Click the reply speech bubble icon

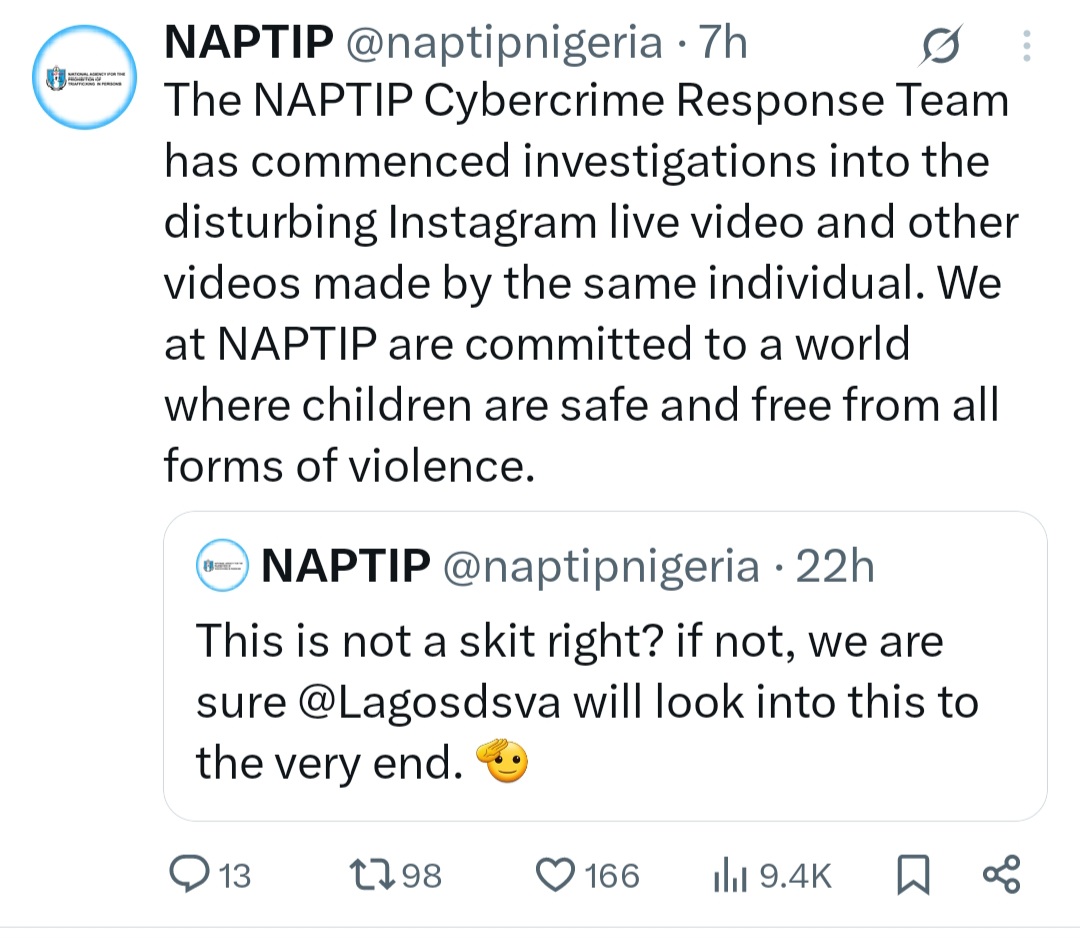[186, 875]
